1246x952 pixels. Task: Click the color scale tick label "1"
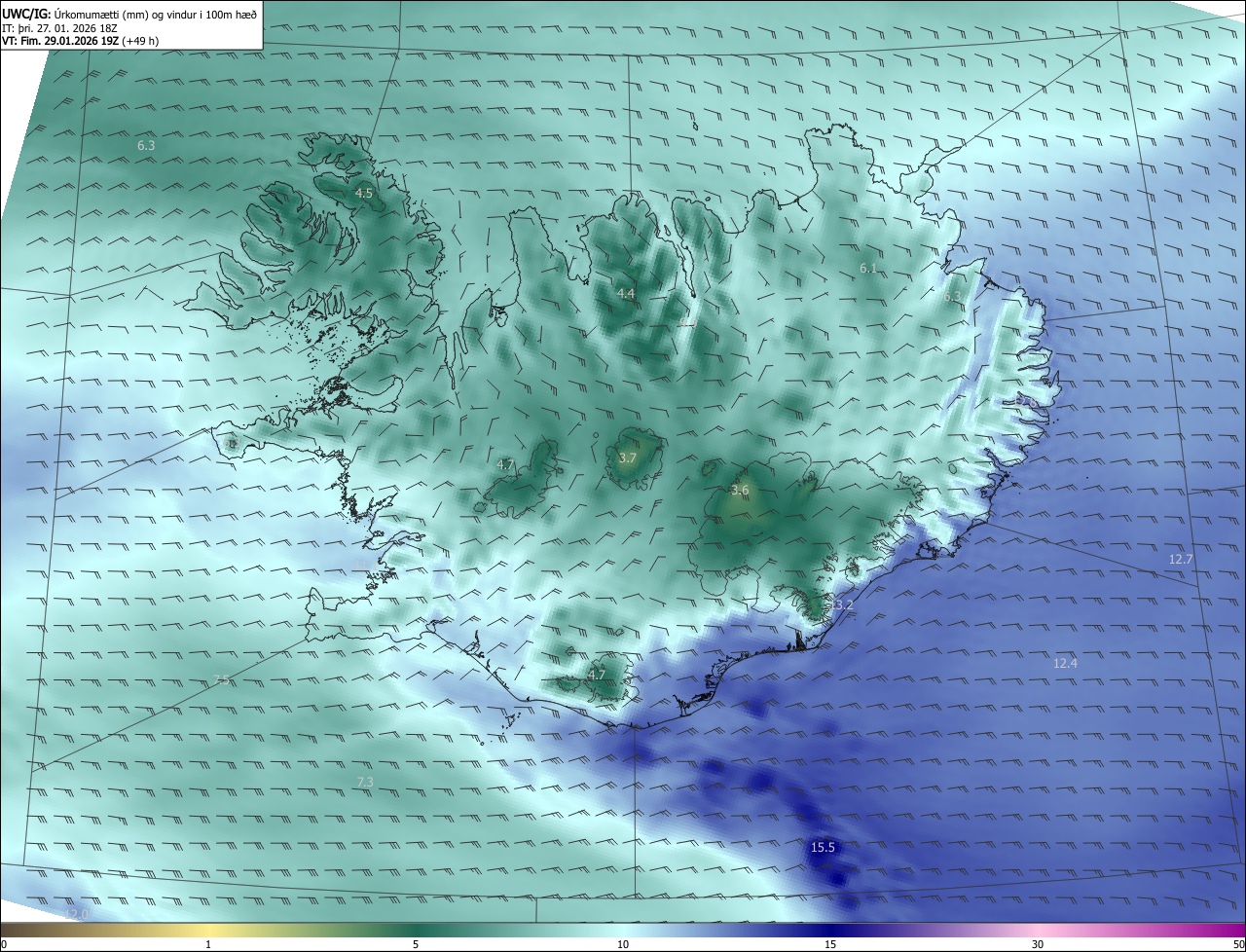click(208, 944)
